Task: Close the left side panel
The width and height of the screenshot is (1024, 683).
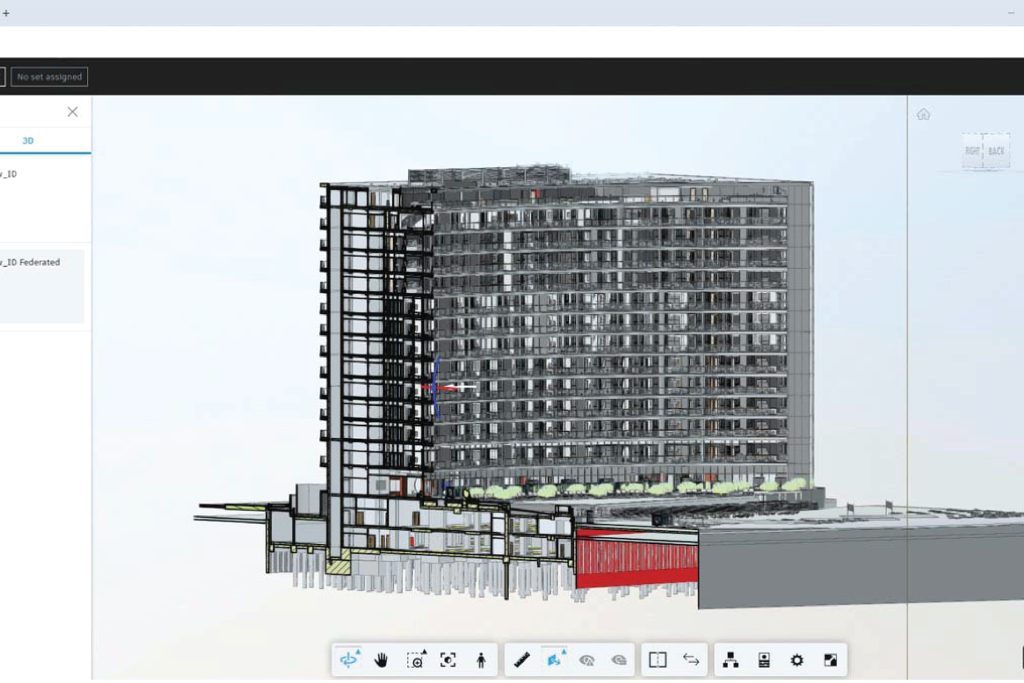Action: [x=72, y=112]
